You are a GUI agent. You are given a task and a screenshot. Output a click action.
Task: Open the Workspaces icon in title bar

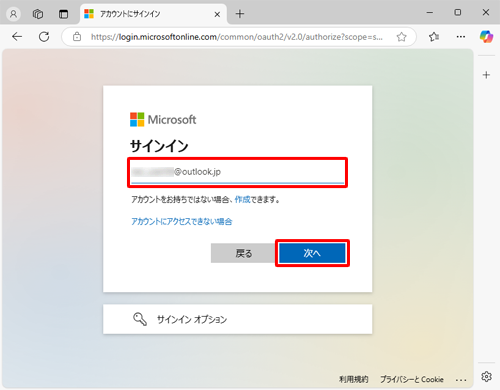pos(38,14)
